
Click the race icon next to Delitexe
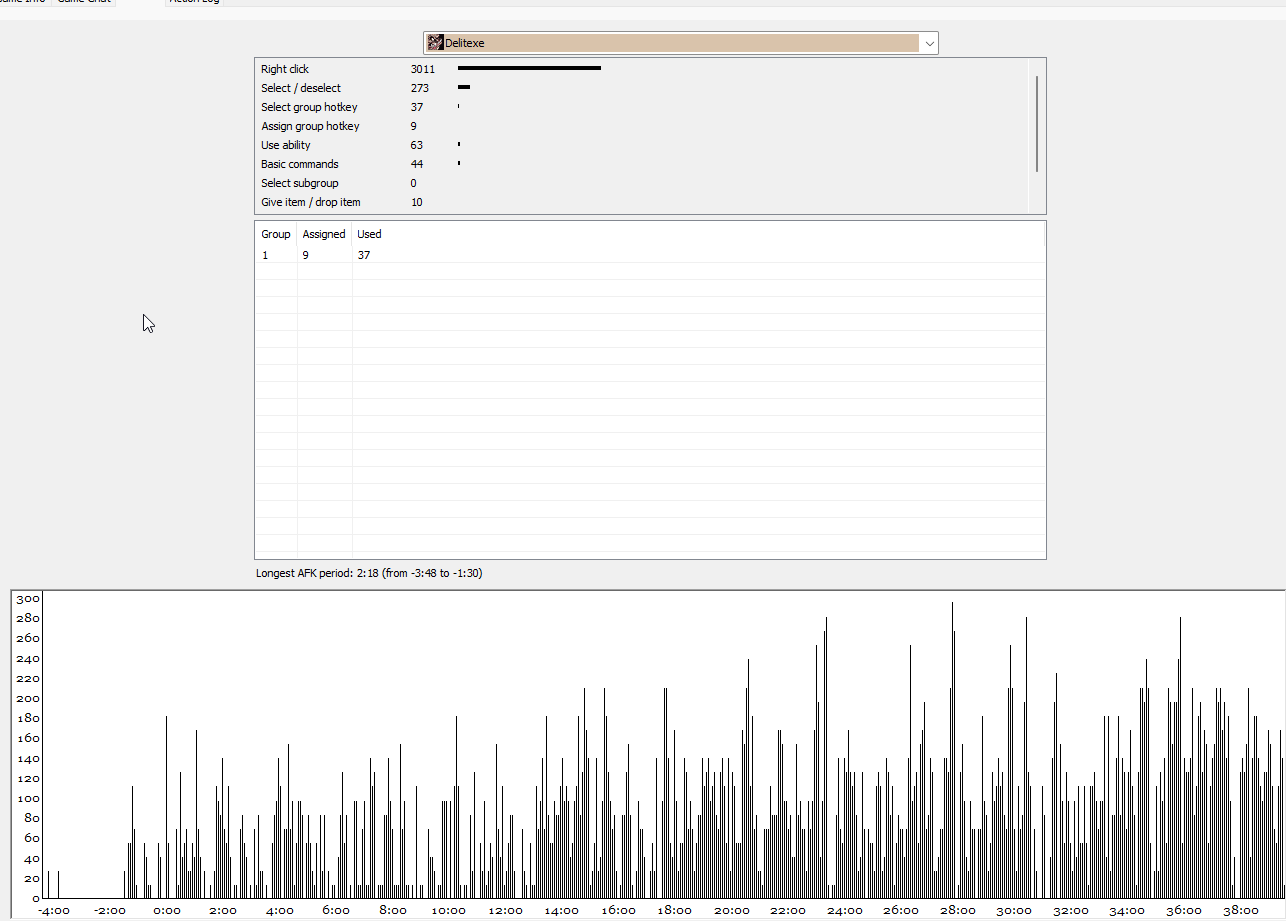[436, 43]
